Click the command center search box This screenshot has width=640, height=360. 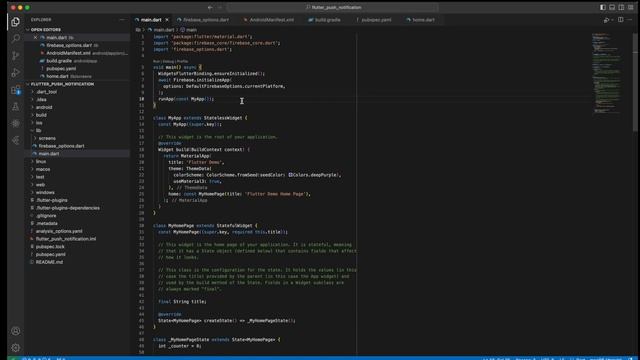pyautogui.click(x=333, y=7)
